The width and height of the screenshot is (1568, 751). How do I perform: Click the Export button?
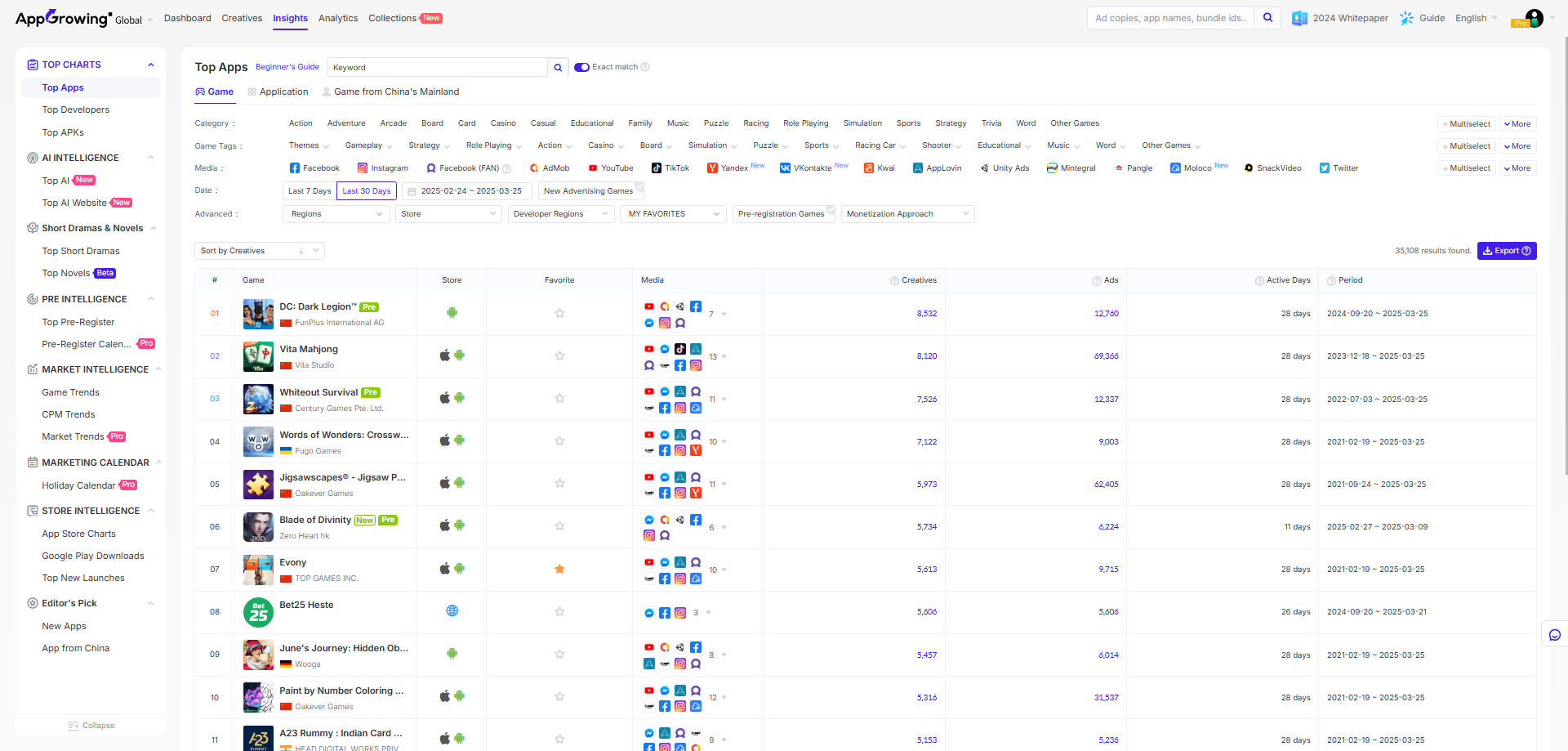(x=1507, y=251)
